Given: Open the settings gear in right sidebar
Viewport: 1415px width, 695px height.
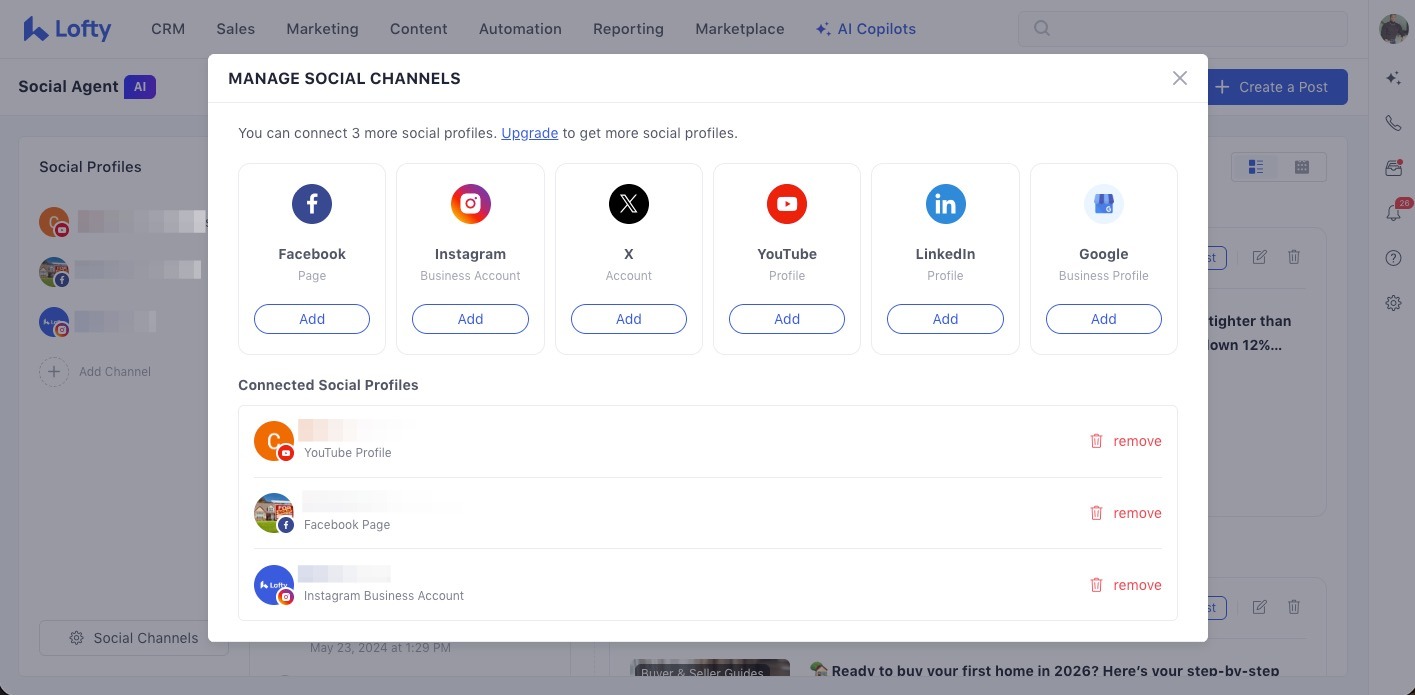Looking at the screenshot, I should (x=1393, y=303).
